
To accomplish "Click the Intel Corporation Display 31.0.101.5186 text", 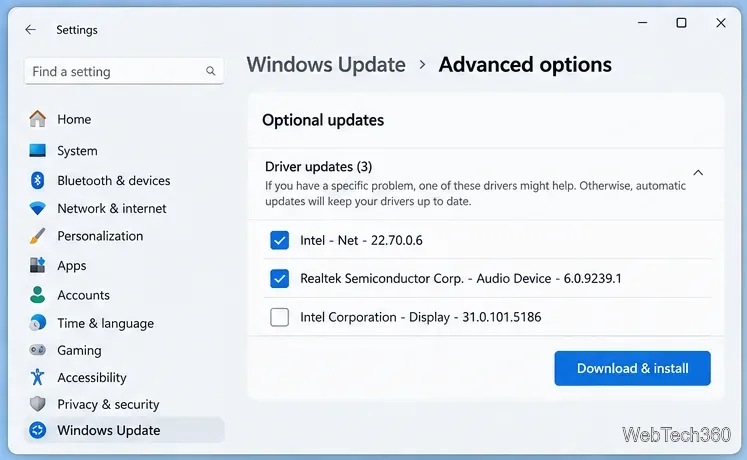I will point(421,317).
